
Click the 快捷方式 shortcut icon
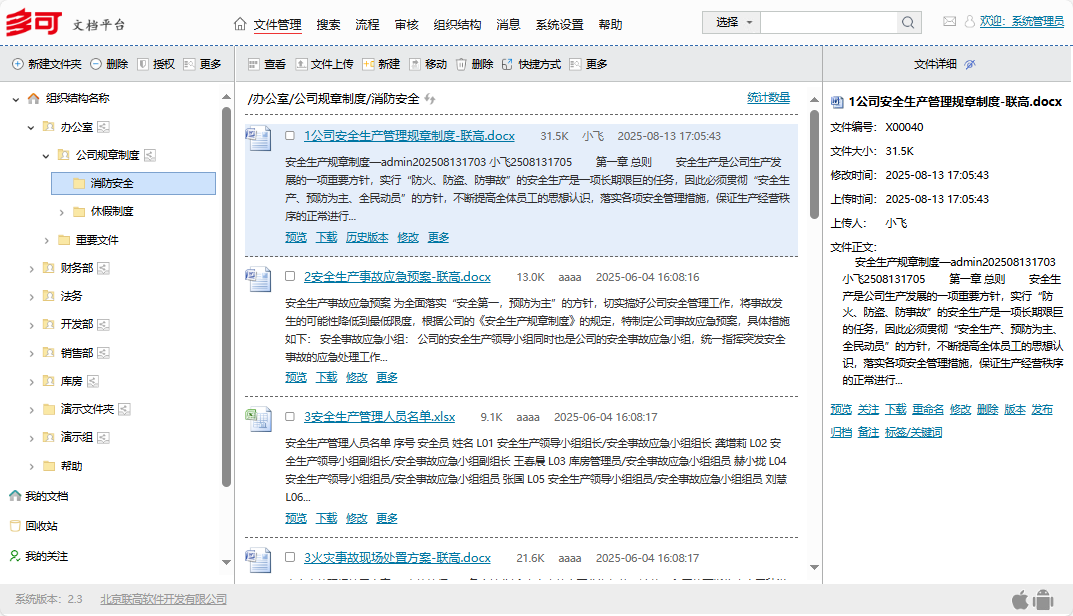tap(507, 64)
